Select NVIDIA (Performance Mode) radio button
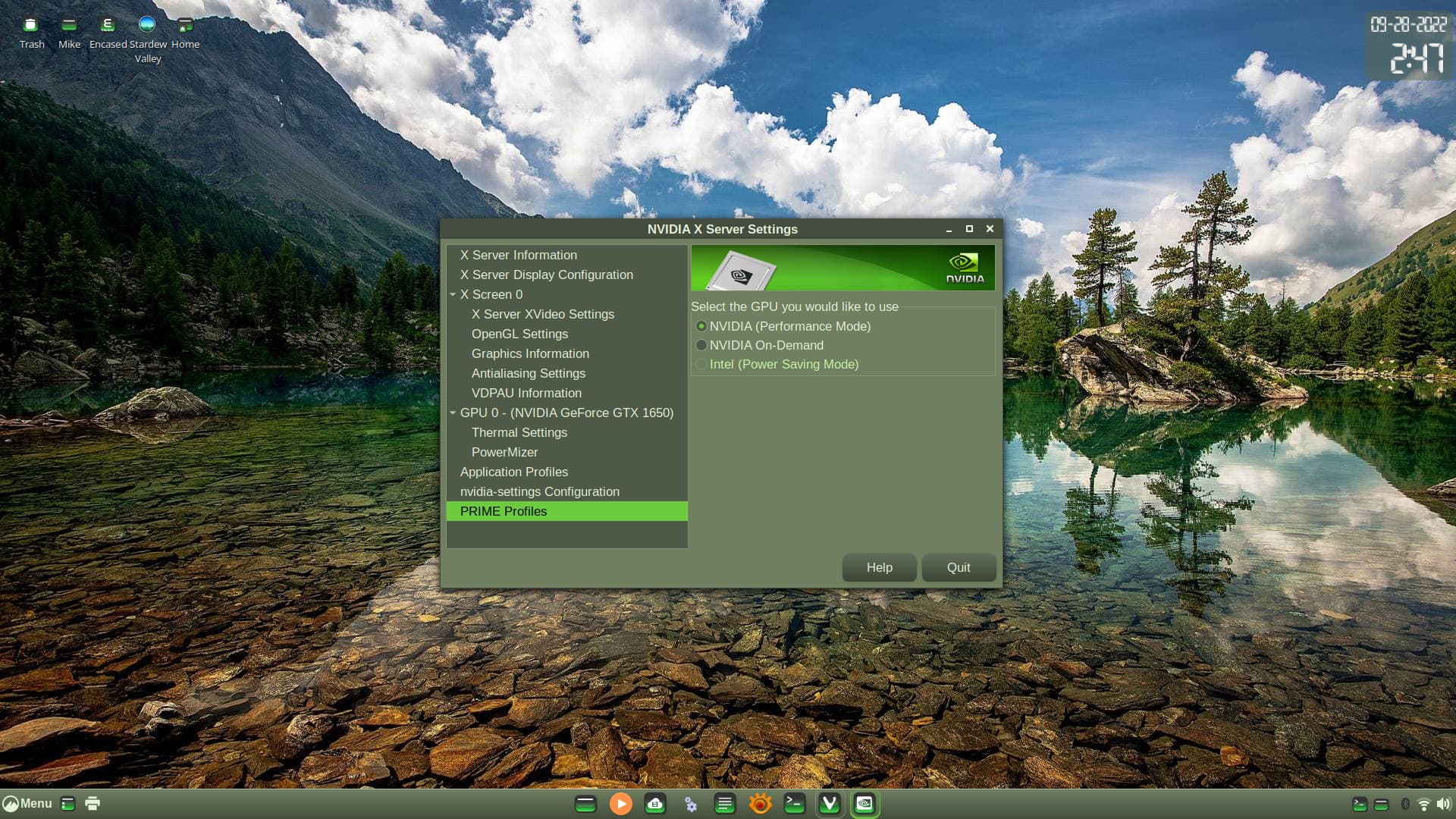1456x819 pixels. click(783, 326)
